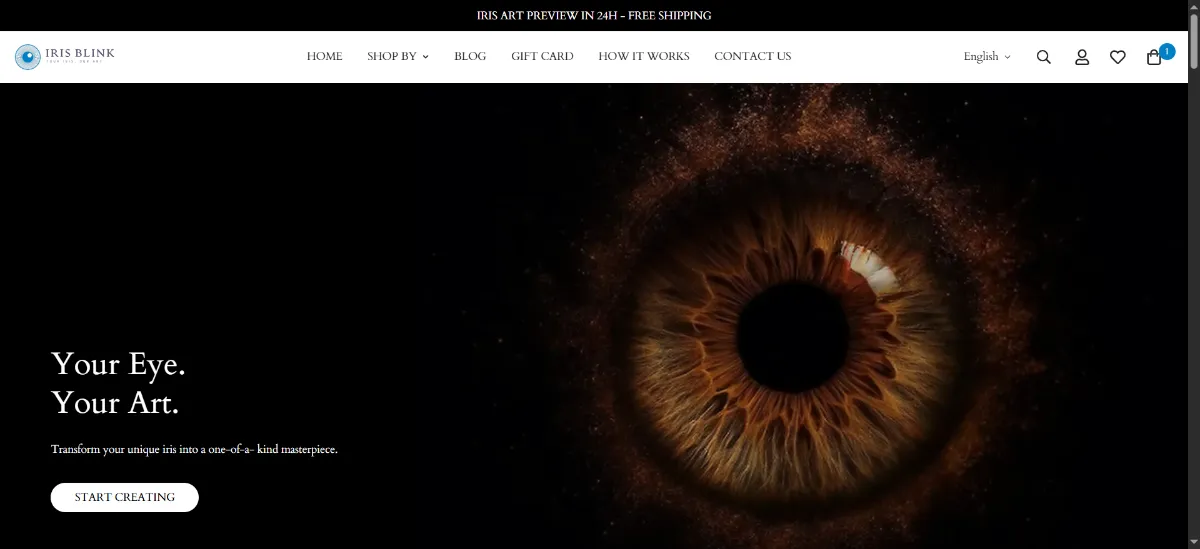Expand the SHOP BY dropdown menu

398,56
